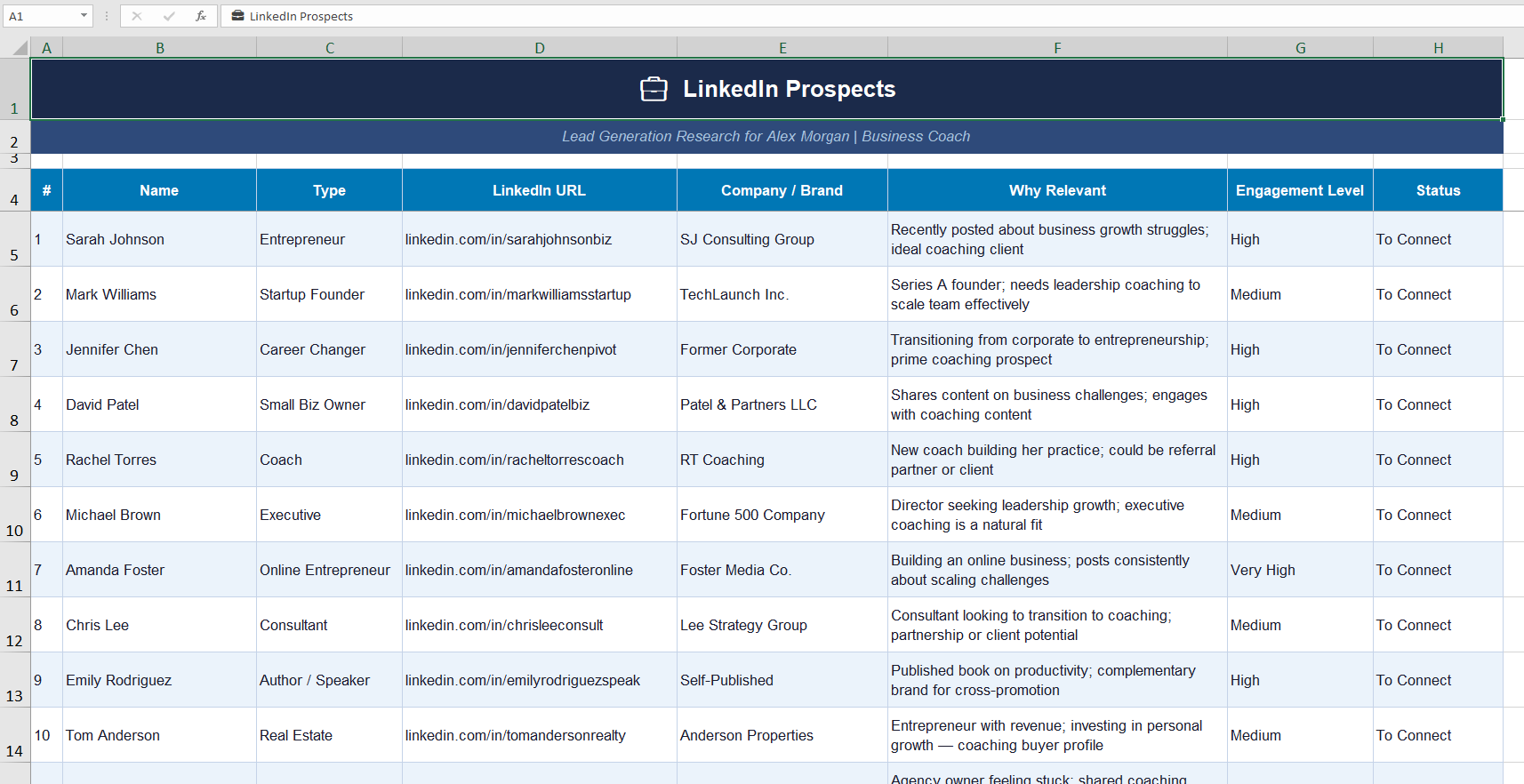The width and height of the screenshot is (1524, 784).
Task: Click the Cancel X icon in formula bar
Action: pyautogui.click(x=137, y=16)
